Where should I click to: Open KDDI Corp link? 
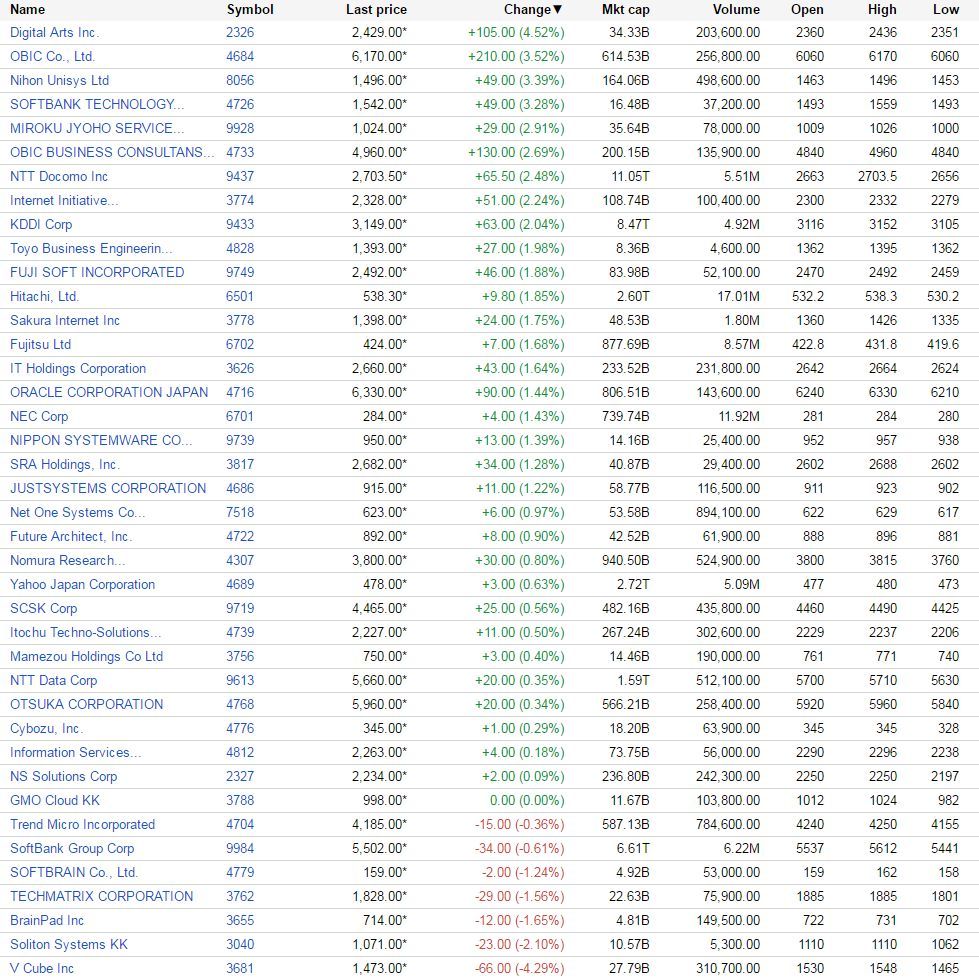click(41, 224)
